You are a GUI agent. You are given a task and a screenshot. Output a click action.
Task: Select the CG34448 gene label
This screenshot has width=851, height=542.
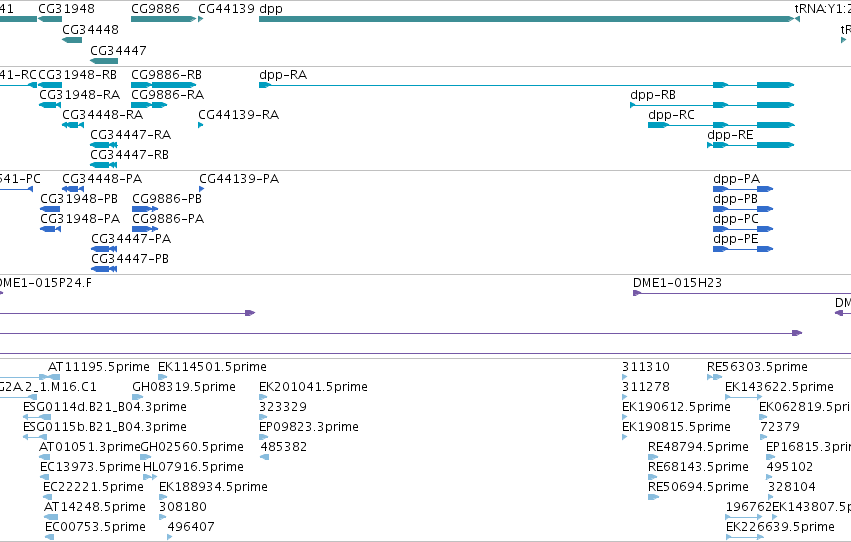pos(90,29)
